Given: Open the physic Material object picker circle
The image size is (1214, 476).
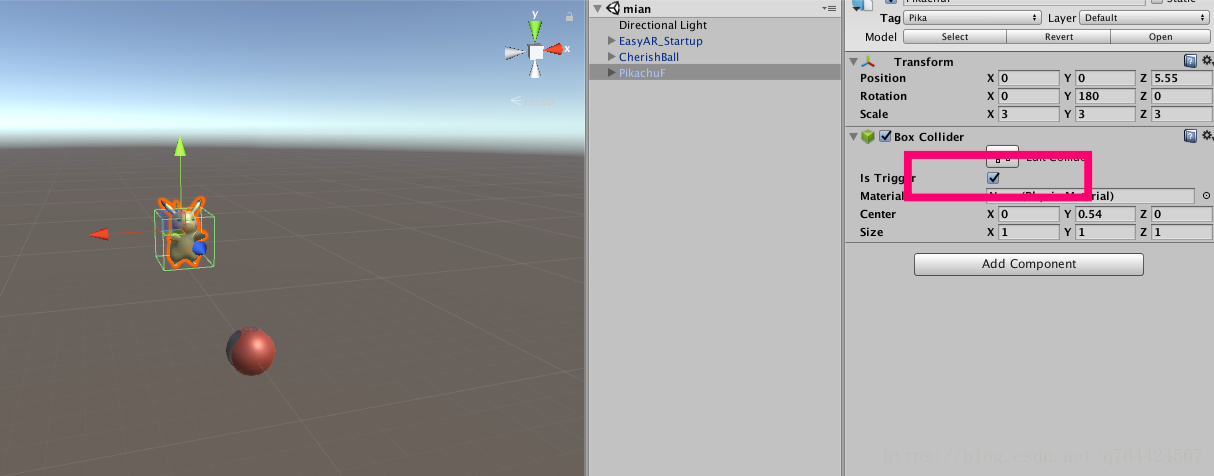Looking at the screenshot, I should [1206, 196].
